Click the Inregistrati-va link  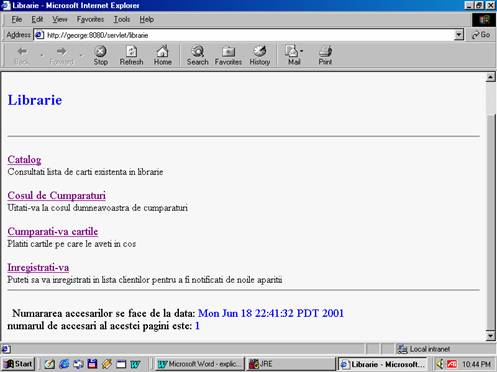[x=38, y=268]
